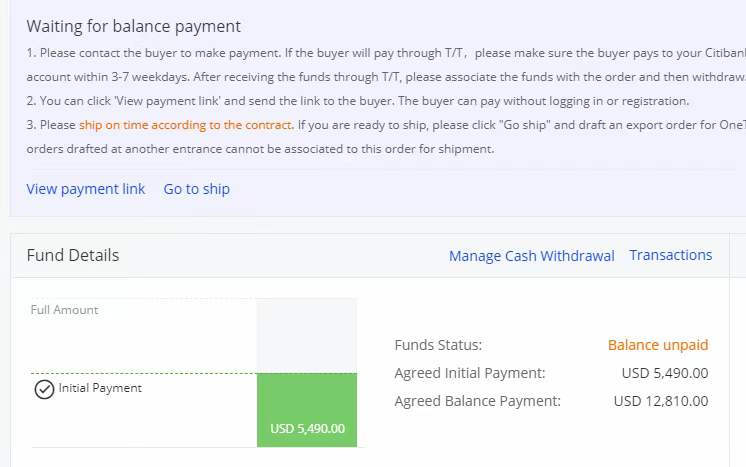The width and height of the screenshot is (746, 467).
Task: Click the Initial Payment chart label
Action: click(100, 388)
